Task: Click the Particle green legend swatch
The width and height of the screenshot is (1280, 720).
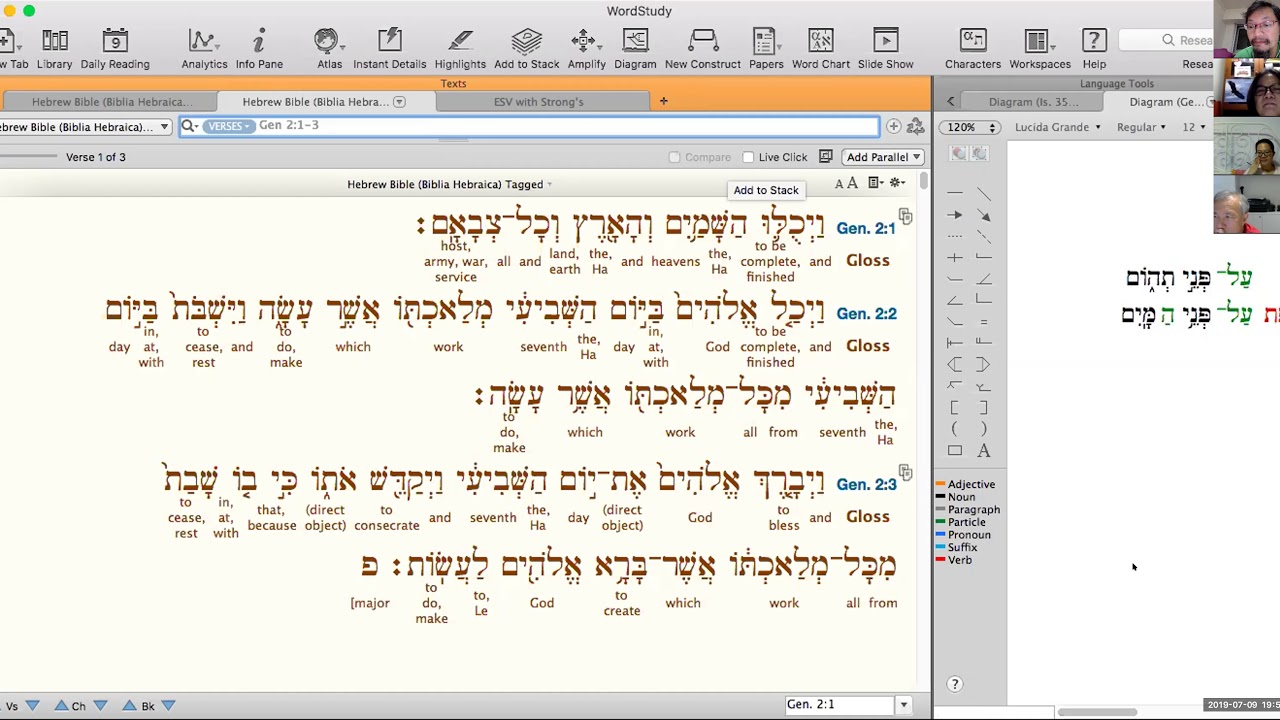Action: (x=941, y=522)
